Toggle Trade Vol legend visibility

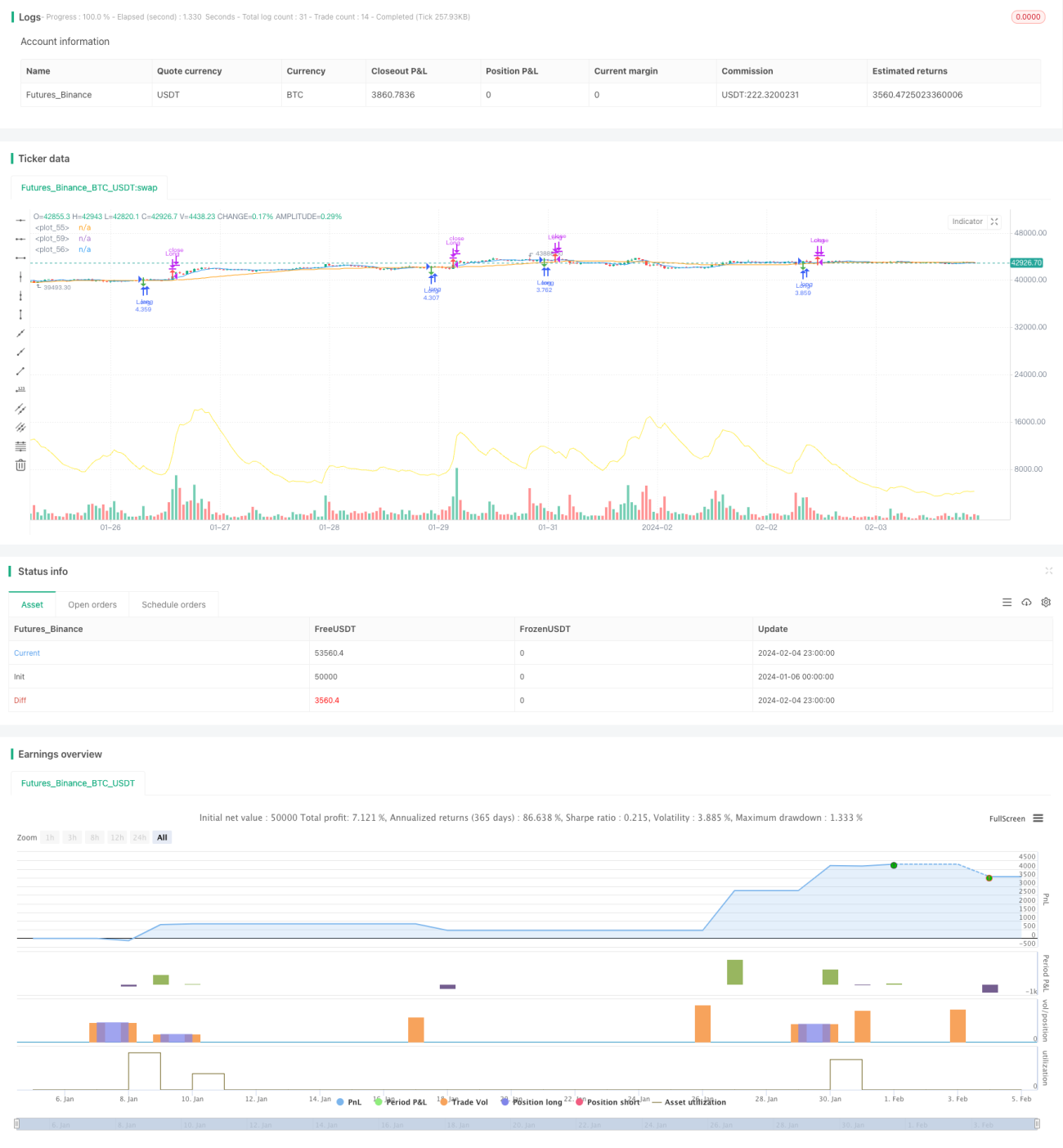[x=464, y=1102]
